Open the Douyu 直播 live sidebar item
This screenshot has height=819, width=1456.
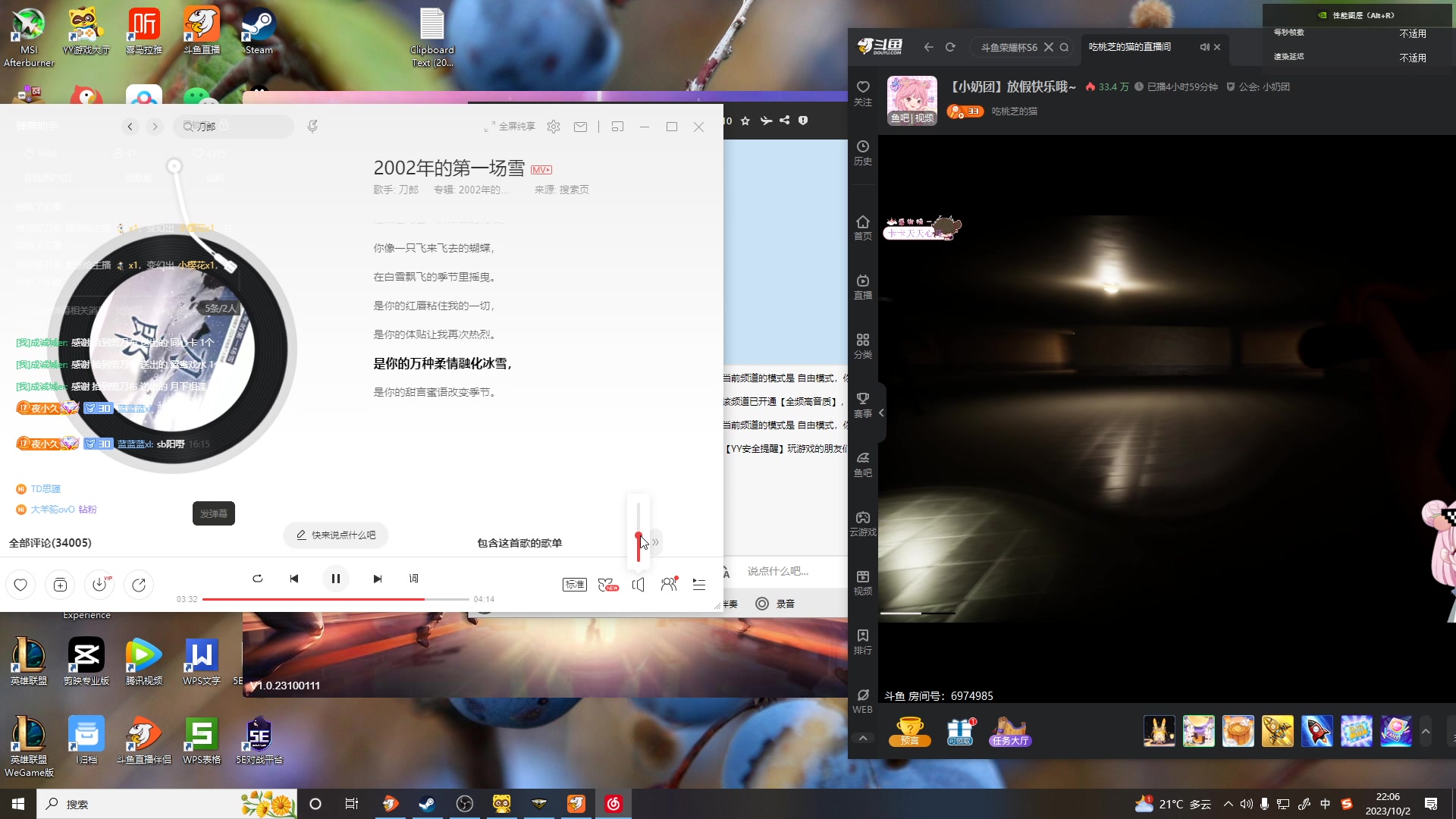point(863,287)
